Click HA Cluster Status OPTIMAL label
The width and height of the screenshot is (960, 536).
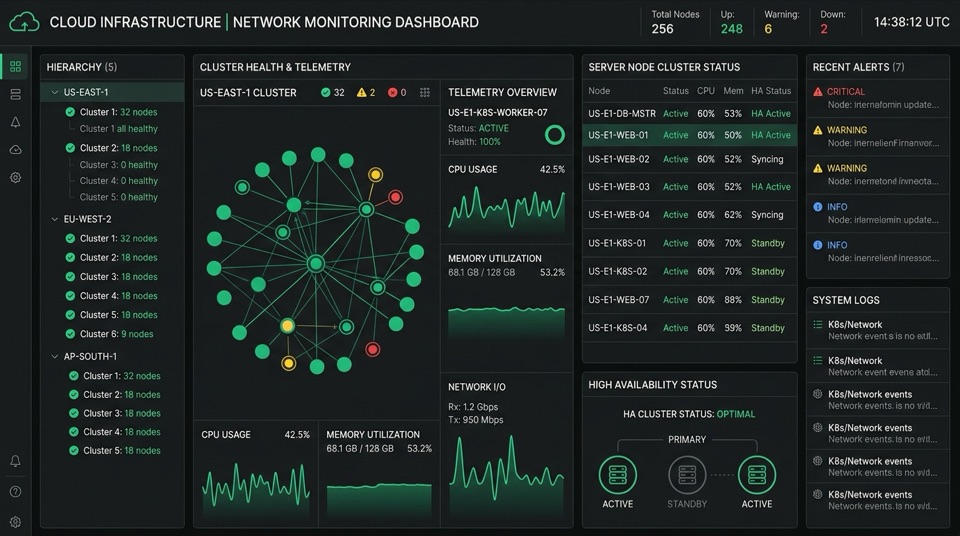pos(689,414)
